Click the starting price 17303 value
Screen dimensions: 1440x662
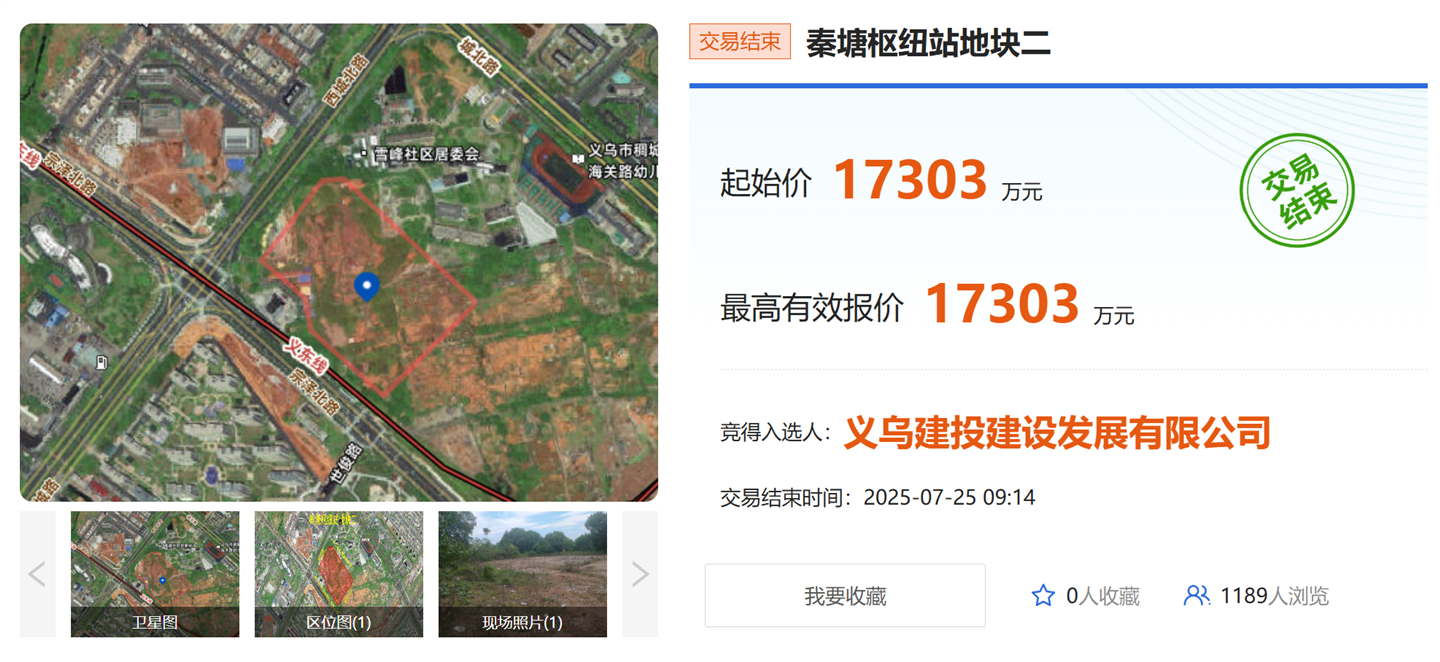tap(910, 181)
